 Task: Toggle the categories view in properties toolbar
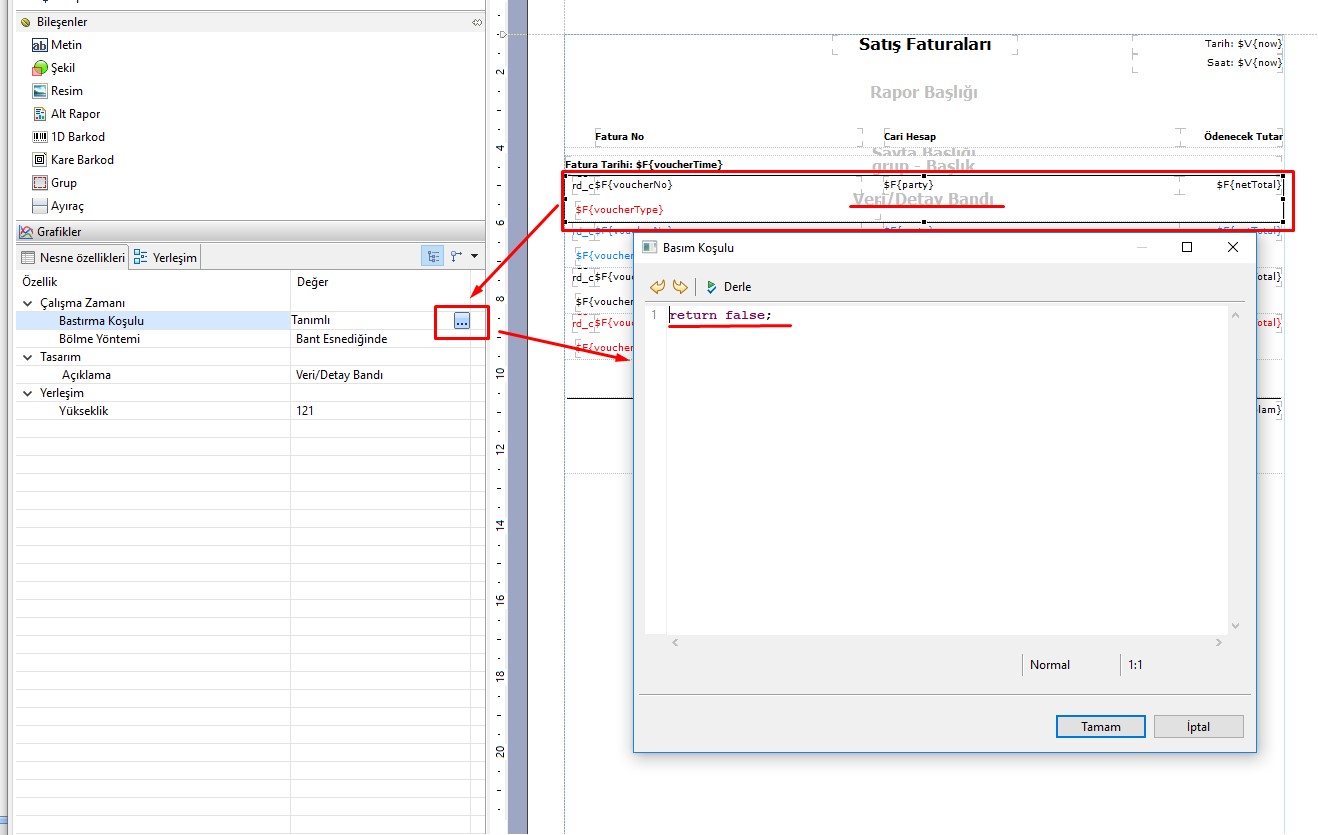pos(433,257)
